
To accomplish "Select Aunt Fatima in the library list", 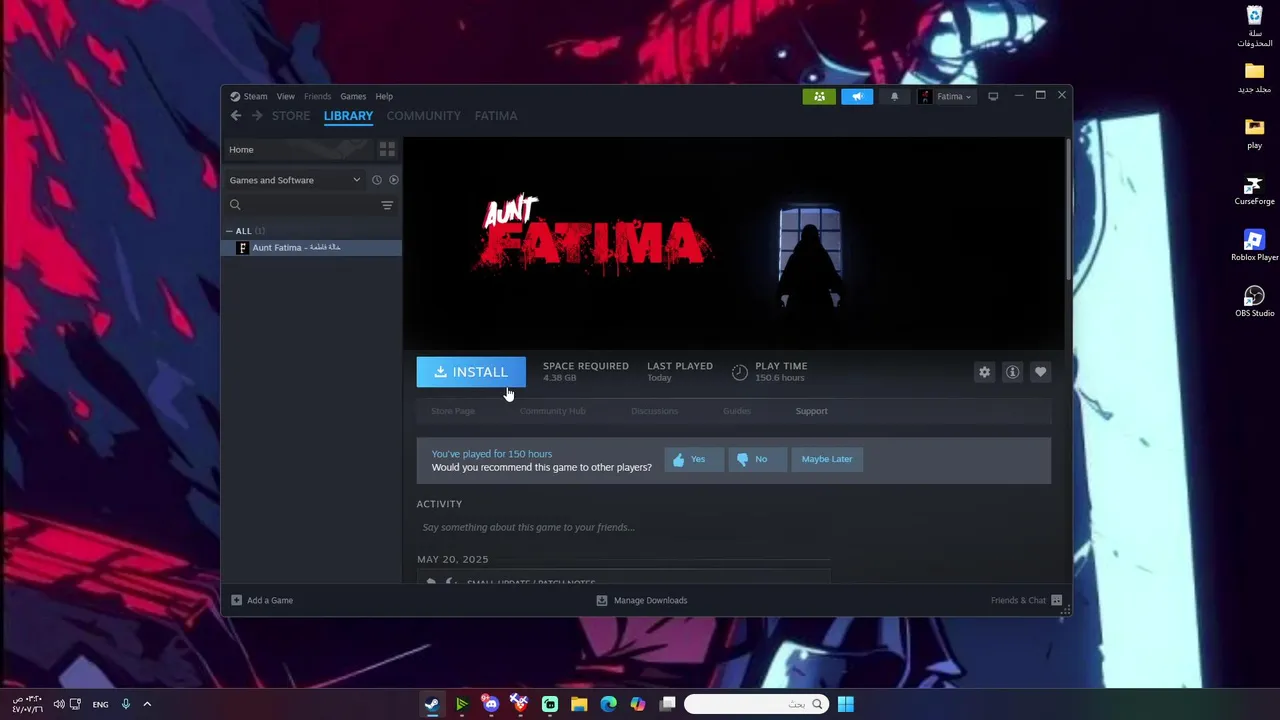I will (311, 247).
